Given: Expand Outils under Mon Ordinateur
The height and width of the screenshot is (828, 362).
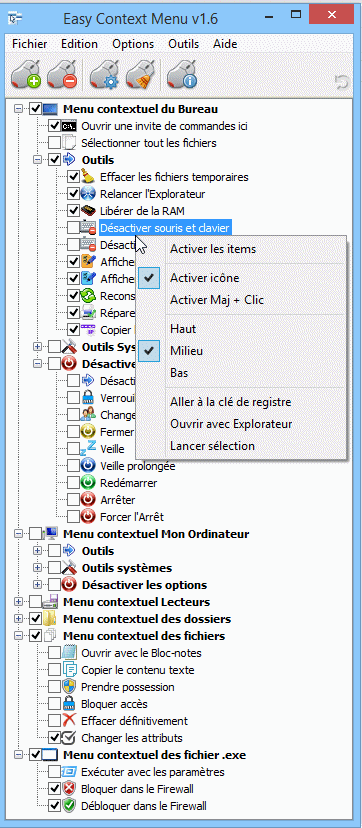Looking at the screenshot, I should coord(37,551).
